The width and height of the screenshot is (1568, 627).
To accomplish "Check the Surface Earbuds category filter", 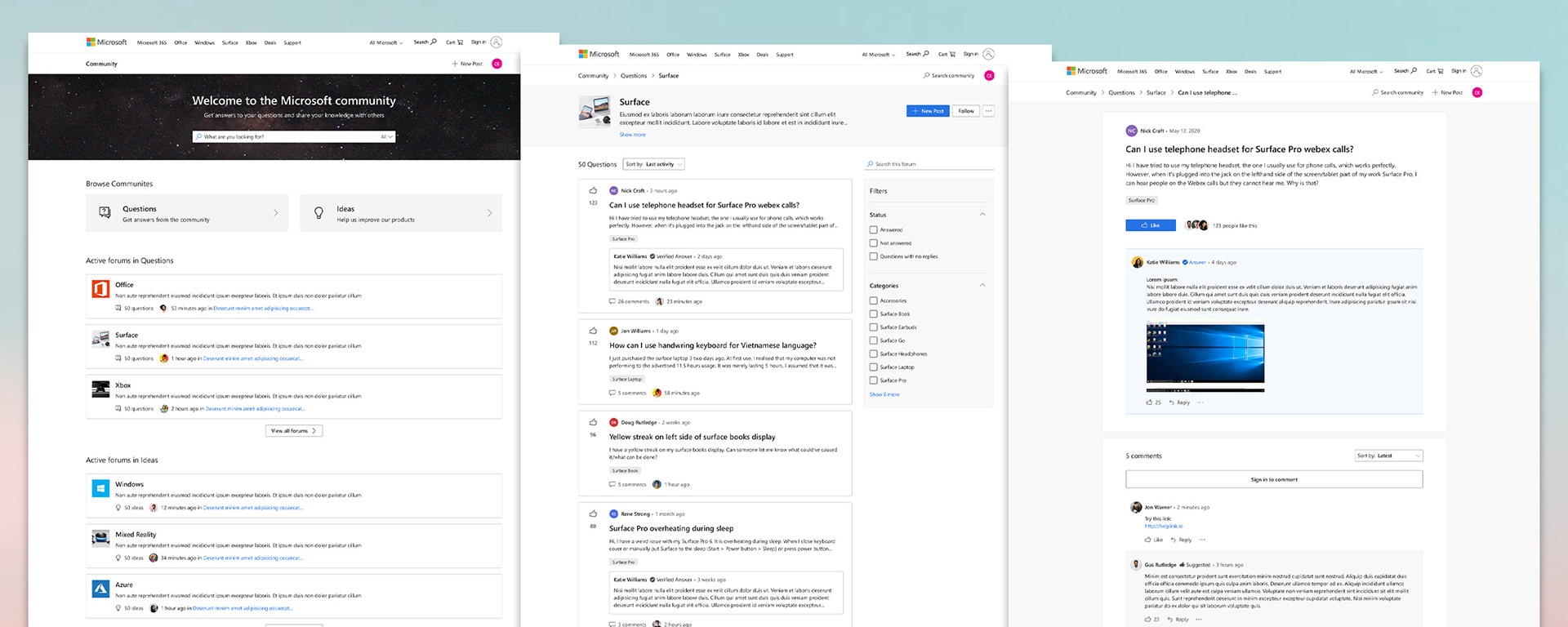I will coord(874,327).
